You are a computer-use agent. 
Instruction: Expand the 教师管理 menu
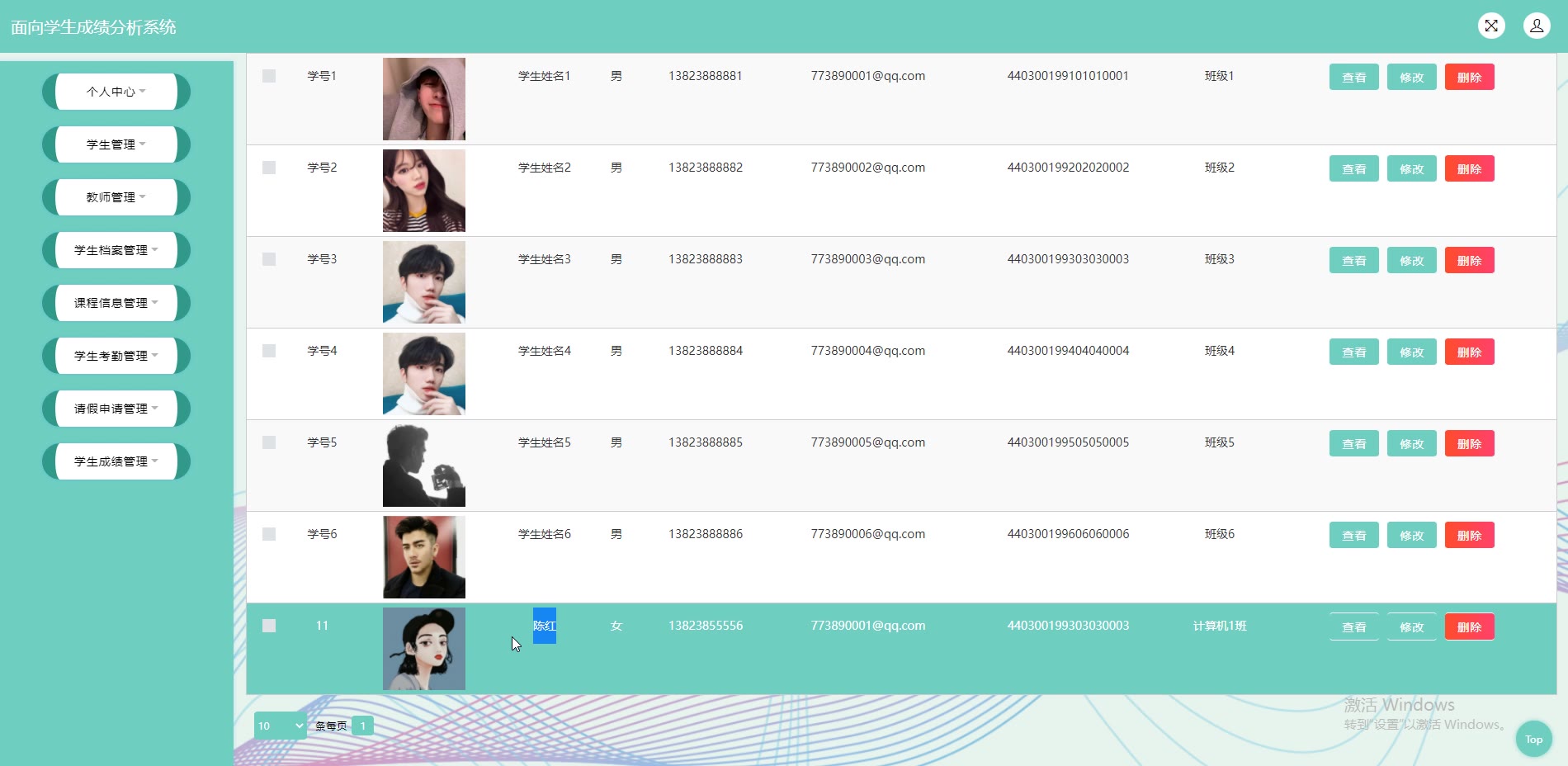[x=116, y=197]
